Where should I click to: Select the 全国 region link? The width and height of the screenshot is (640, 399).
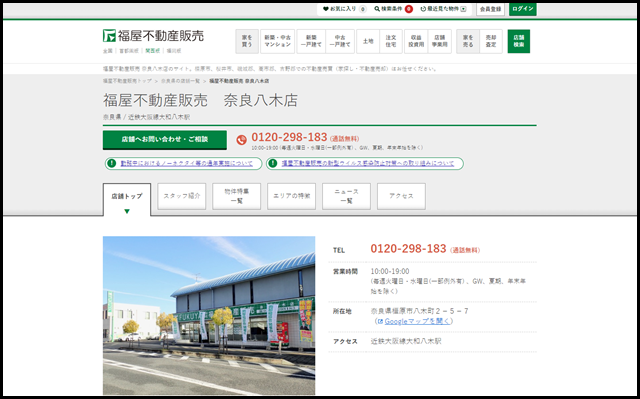pyautogui.click(x=108, y=51)
